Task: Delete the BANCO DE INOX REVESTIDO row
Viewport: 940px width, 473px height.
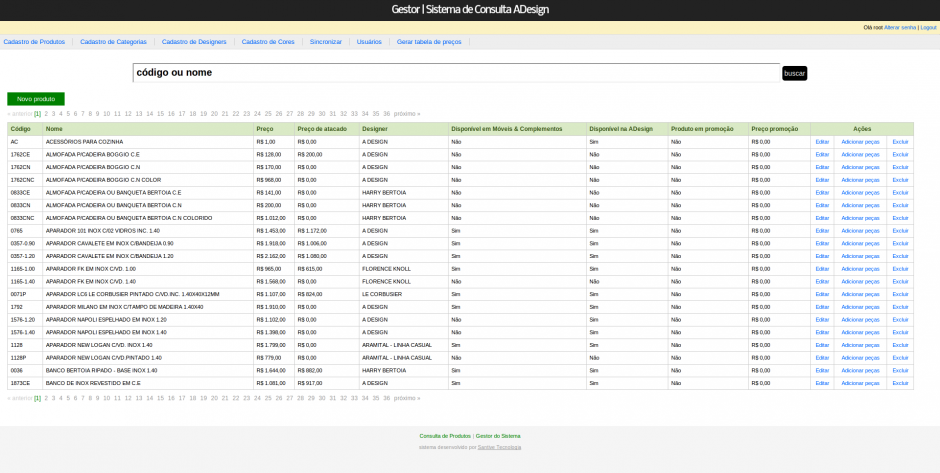Action: [x=900, y=383]
